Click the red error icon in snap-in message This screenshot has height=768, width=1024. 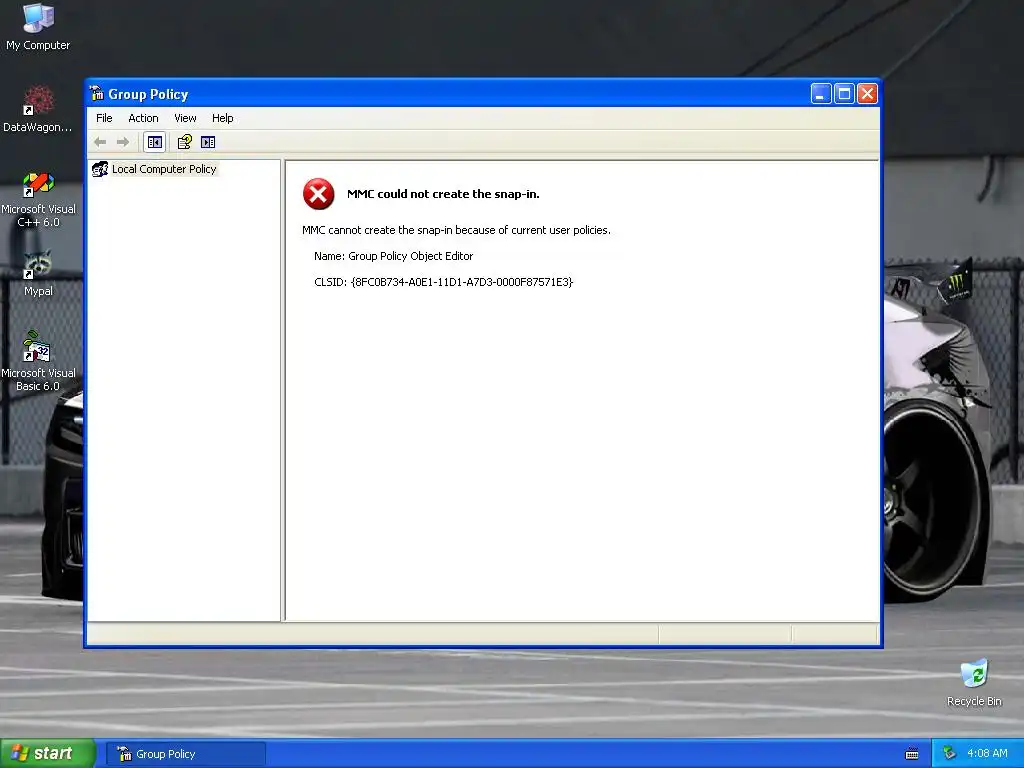pos(319,194)
